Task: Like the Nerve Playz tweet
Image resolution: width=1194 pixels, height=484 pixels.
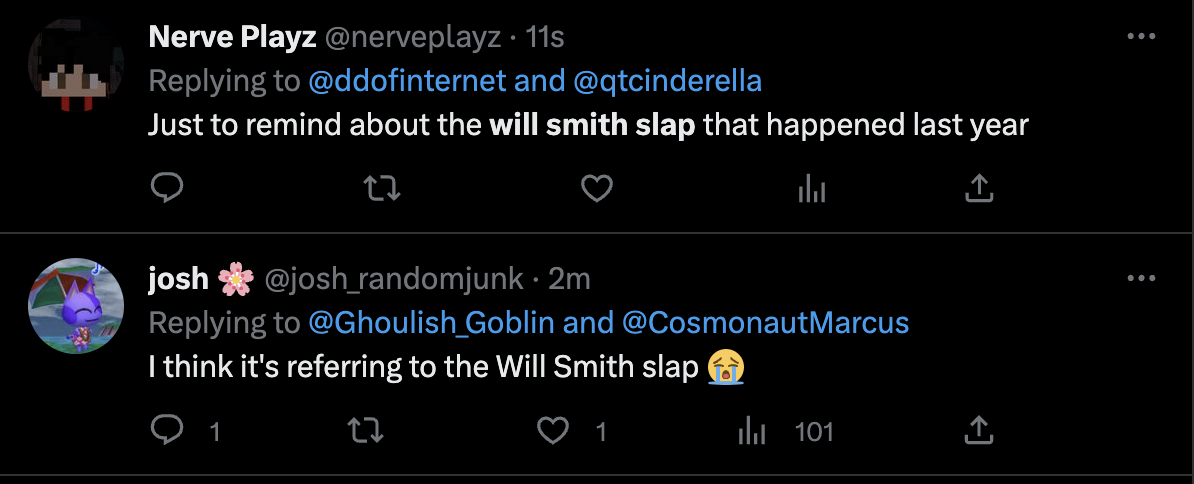Action: point(597,188)
